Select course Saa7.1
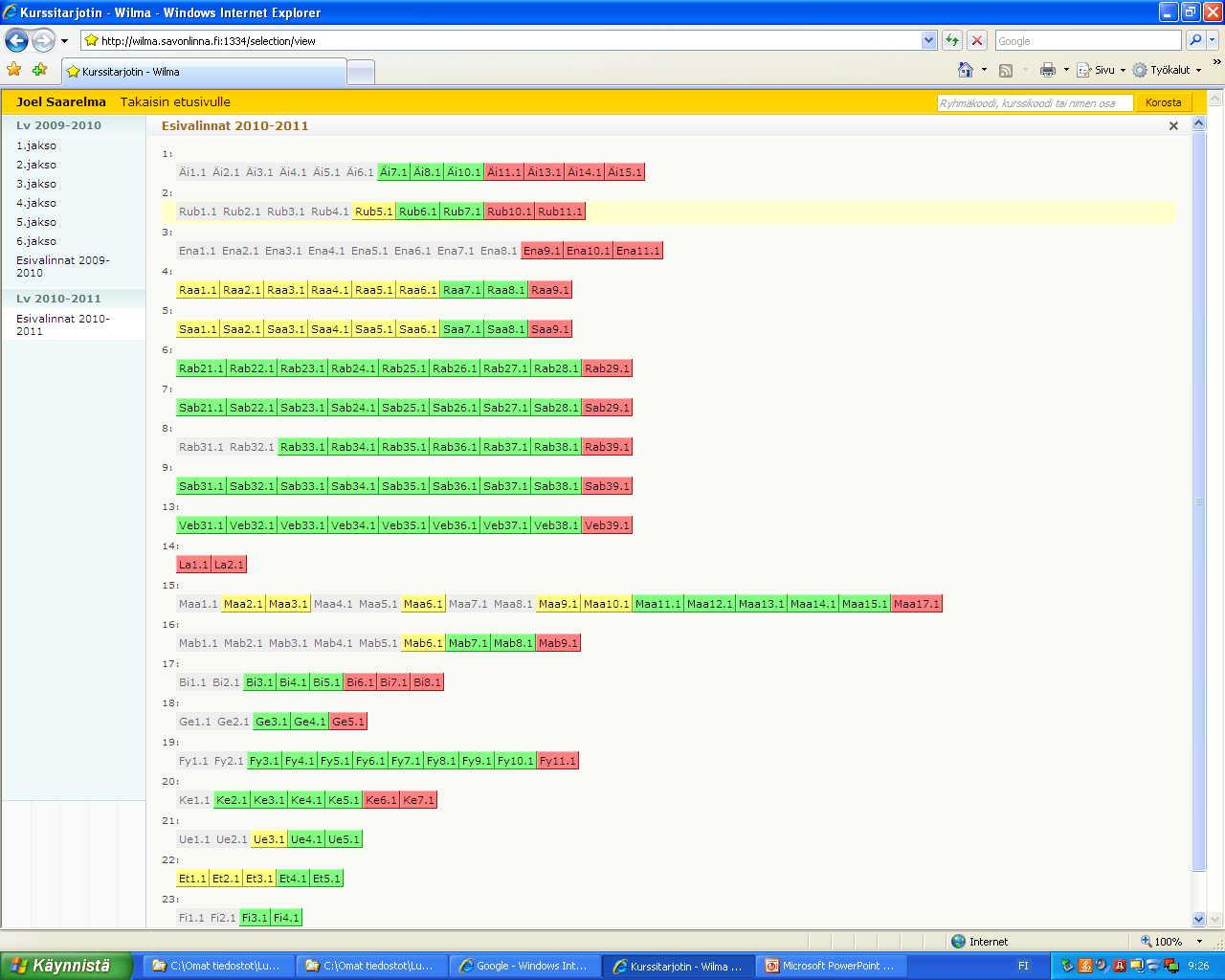This screenshot has height=980, width=1225. point(462,329)
